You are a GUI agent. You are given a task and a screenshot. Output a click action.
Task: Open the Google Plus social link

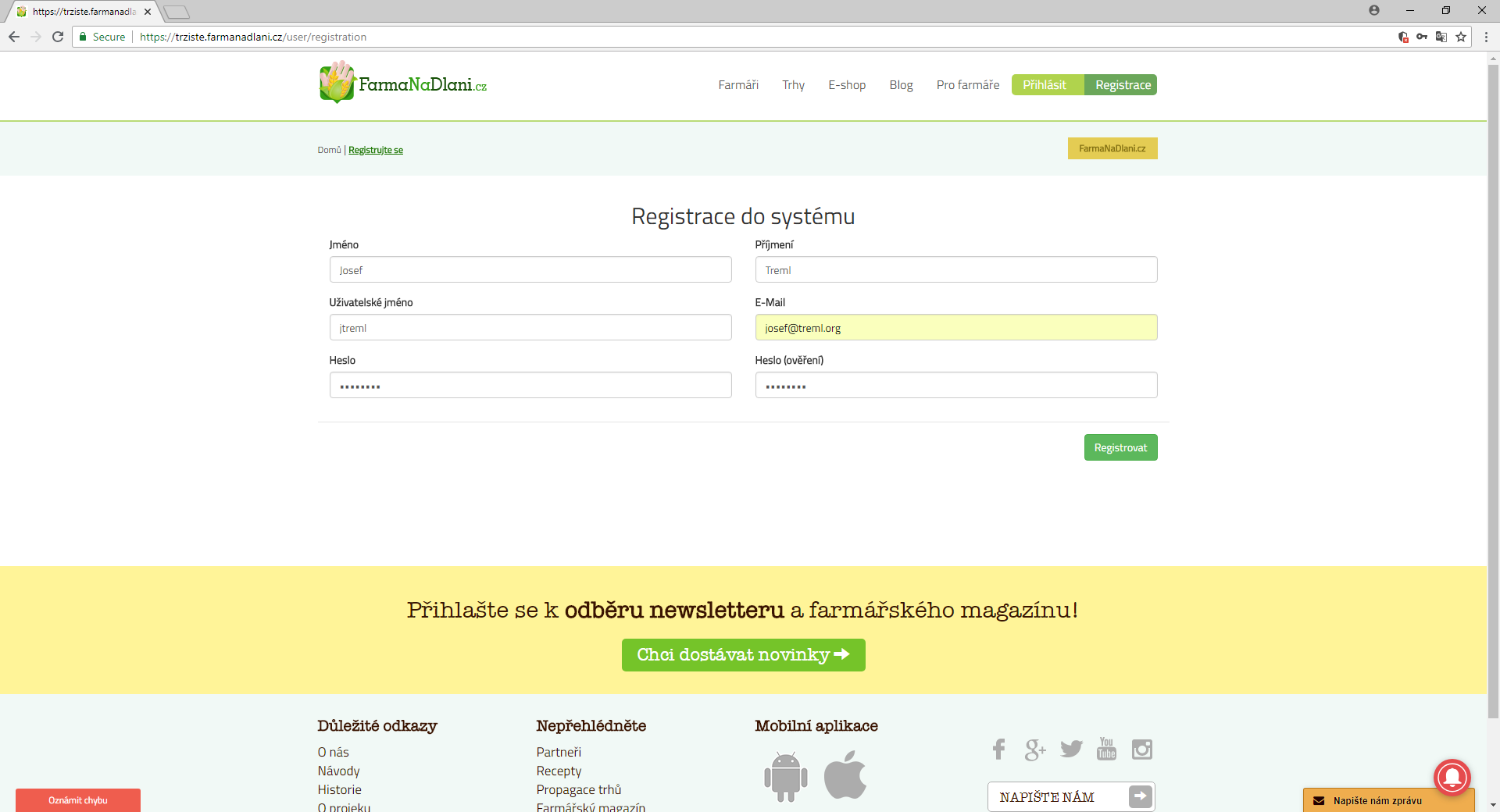click(1034, 750)
